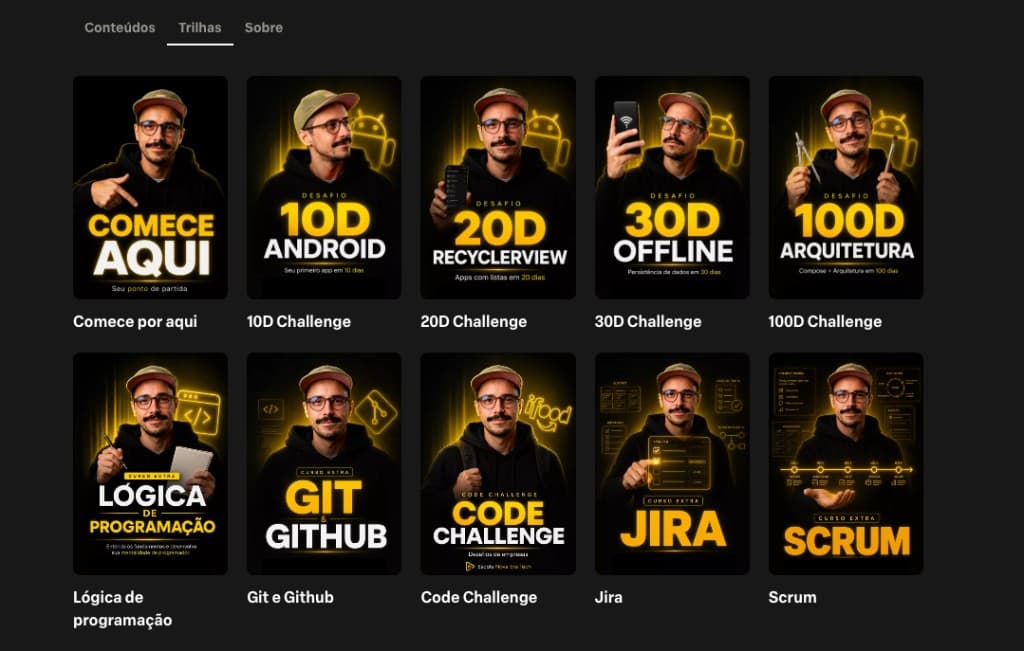Click the "Comece por aqui" title link
1024x651 pixels.
(x=135, y=321)
